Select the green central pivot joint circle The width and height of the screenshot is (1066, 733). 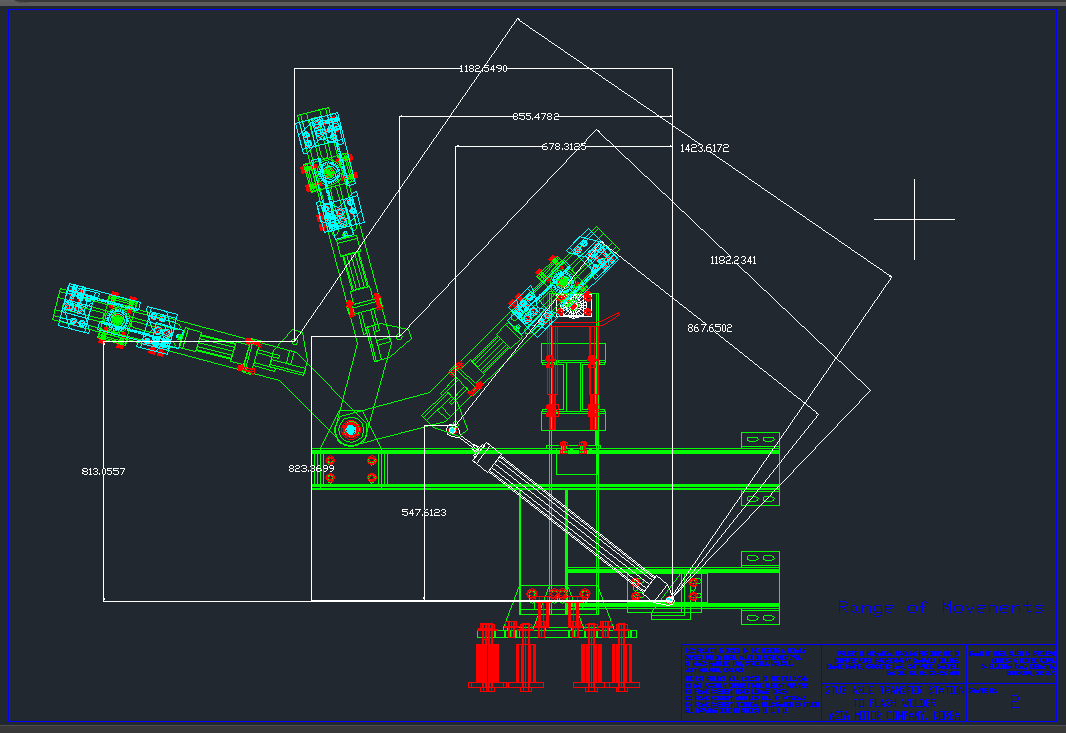tap(352, 430)
